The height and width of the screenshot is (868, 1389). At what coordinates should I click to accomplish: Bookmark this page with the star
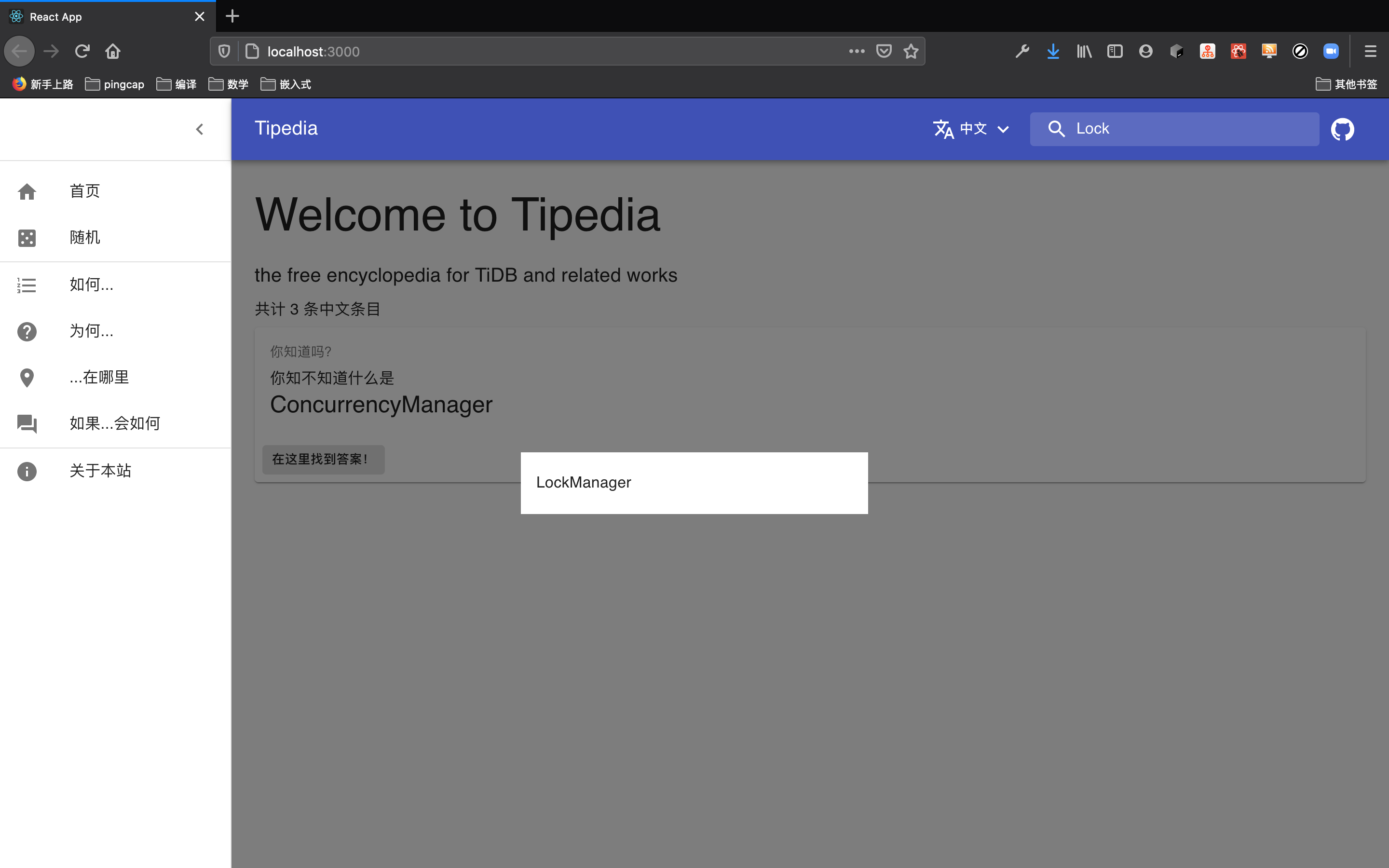click(911, 52)
